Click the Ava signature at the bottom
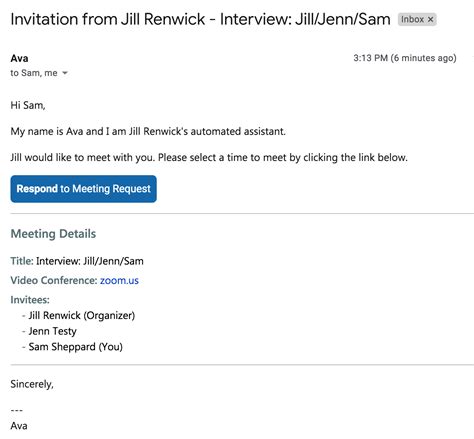 point(19,426)
